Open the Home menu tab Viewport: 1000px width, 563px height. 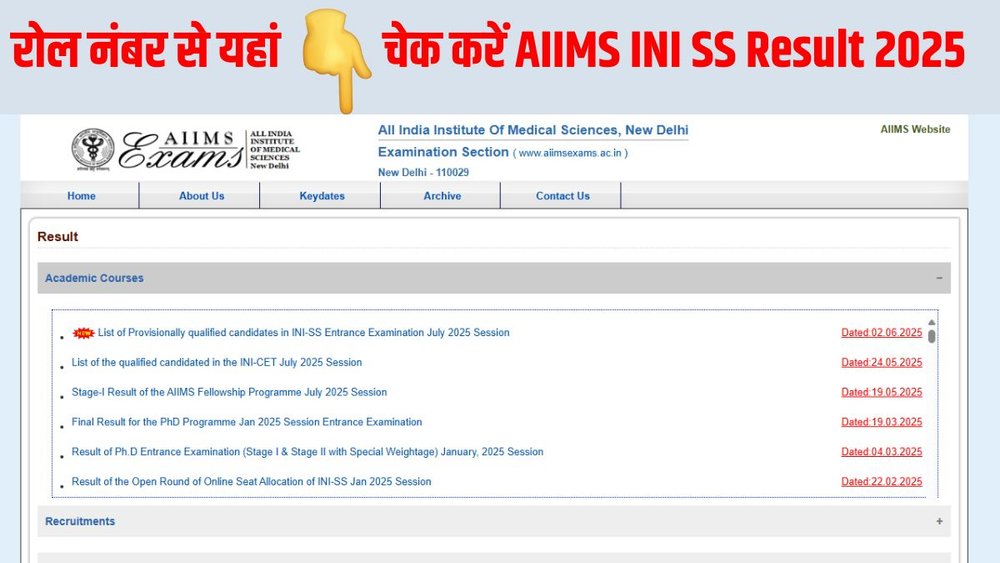tap(81, 196)
